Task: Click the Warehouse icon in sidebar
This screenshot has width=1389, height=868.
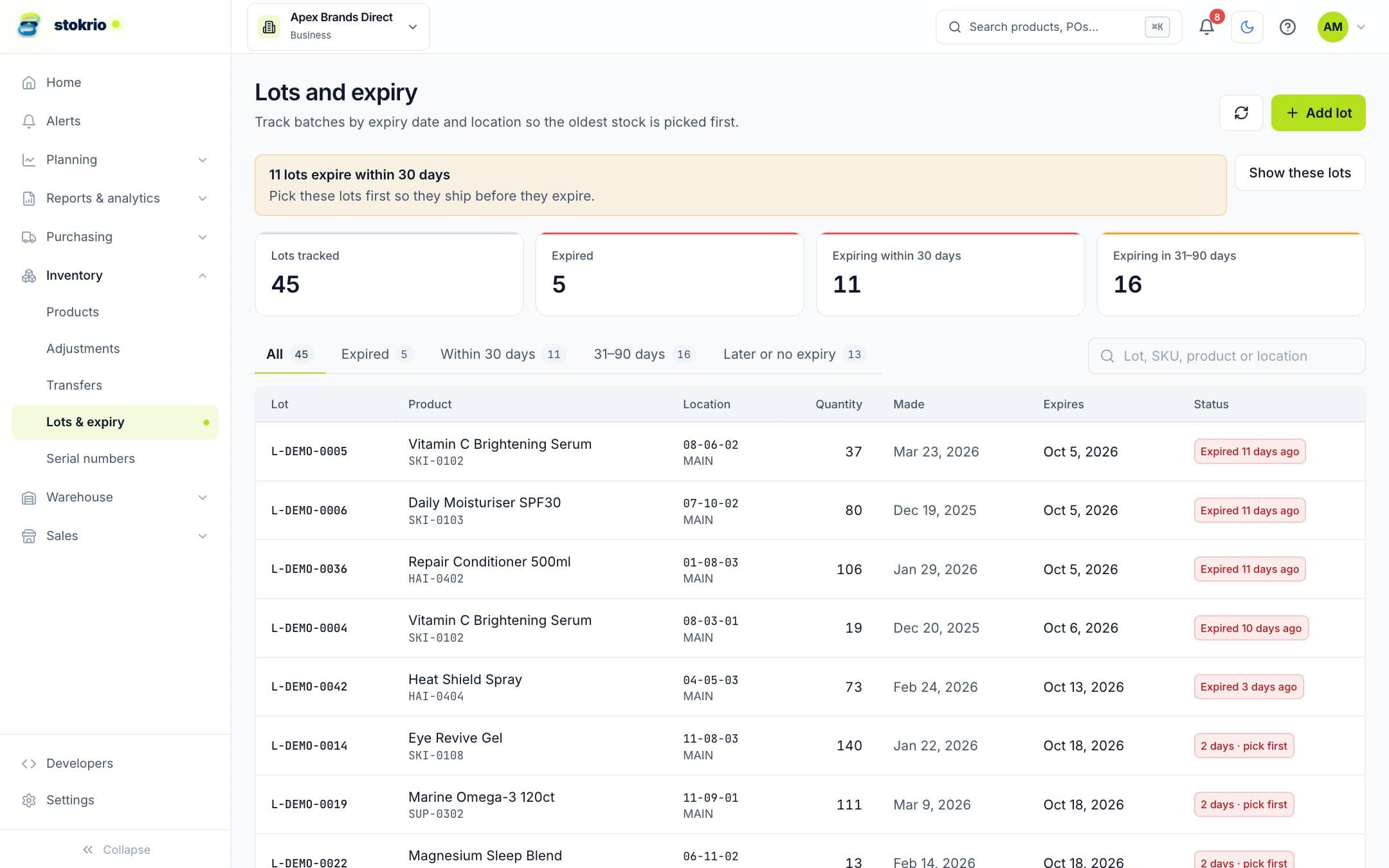Action: point(29,497)
